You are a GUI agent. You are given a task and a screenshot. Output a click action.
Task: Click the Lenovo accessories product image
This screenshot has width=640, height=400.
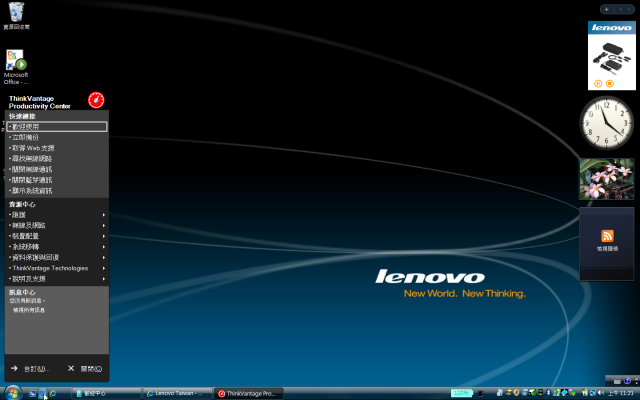[611, 58]
